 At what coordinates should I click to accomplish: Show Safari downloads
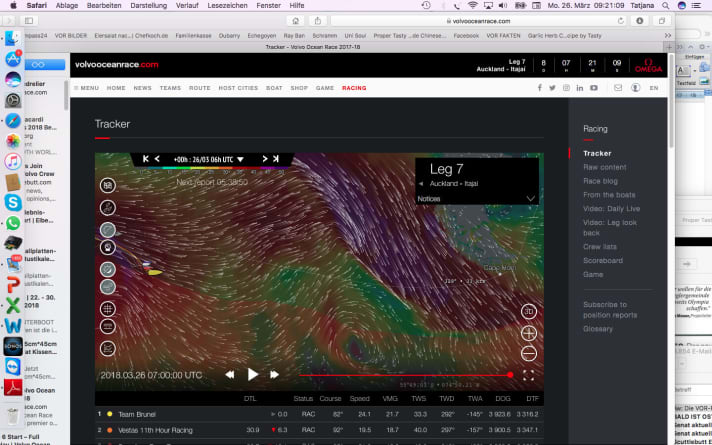640,21
